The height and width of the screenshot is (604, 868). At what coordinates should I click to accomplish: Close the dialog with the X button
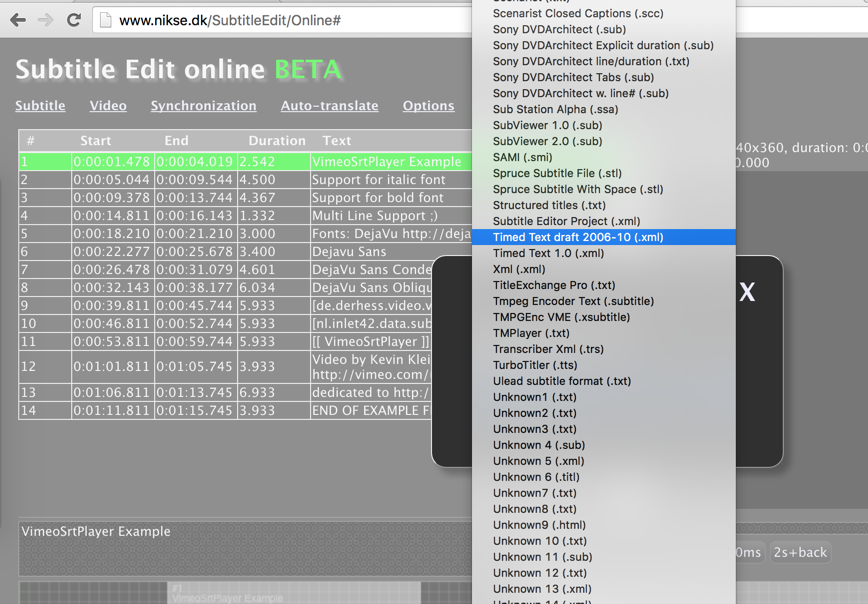tap(747, 292)
